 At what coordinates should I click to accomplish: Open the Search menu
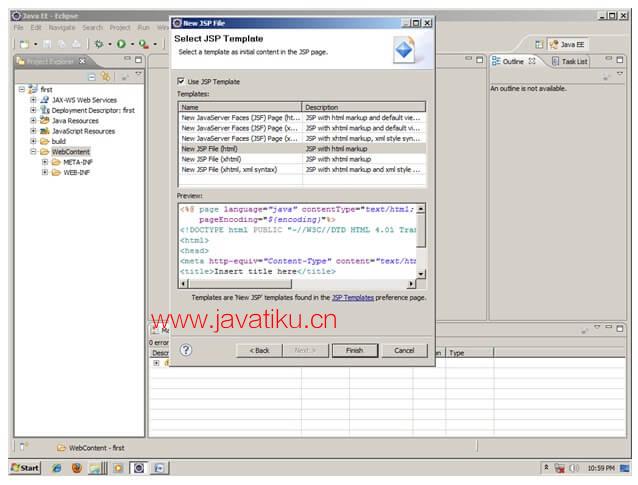point(92,28)
